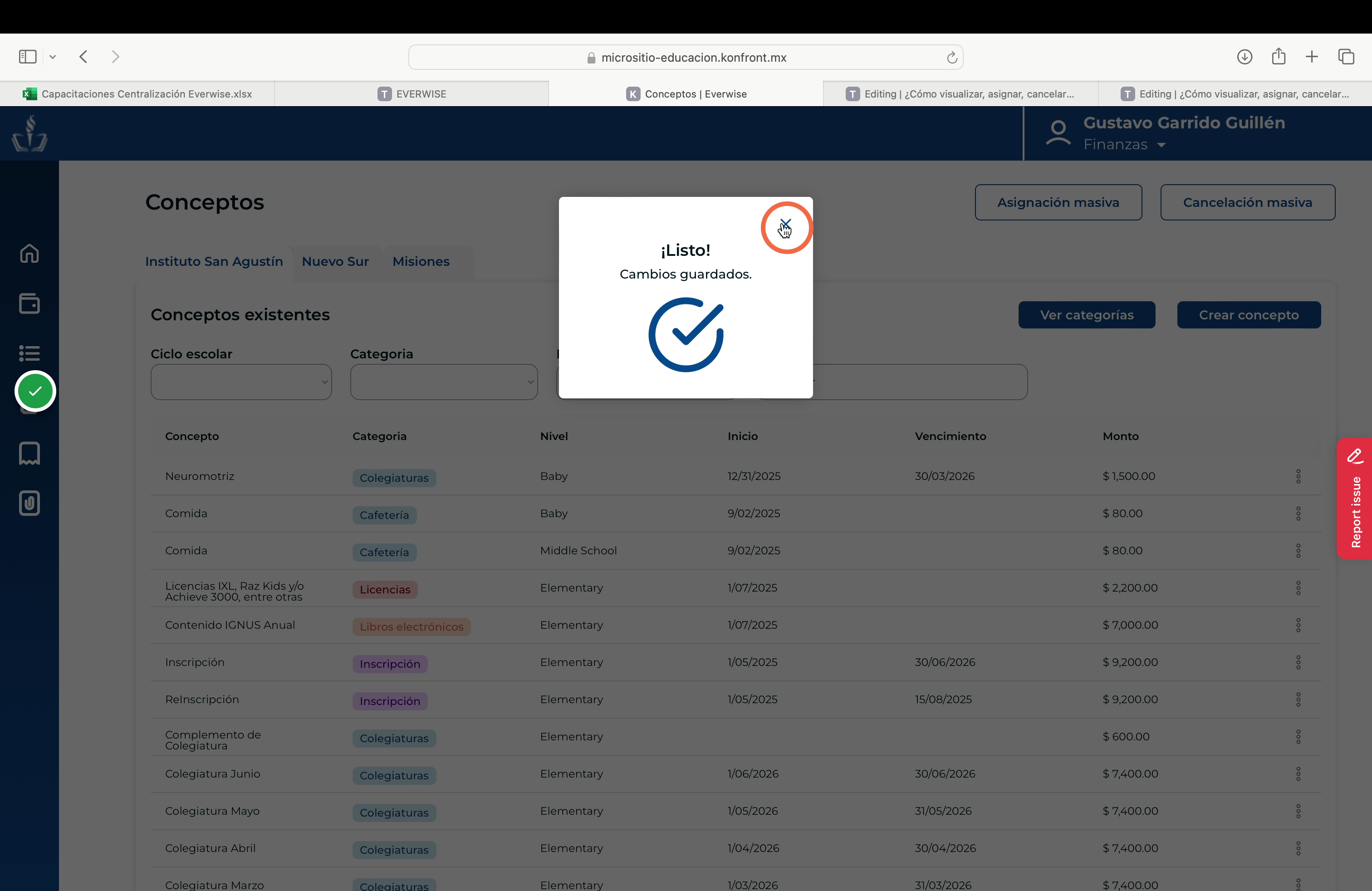The image size is (1372, 891).
Task: Click the Libros electrónicos category tag
Action: tap(411, 627)
